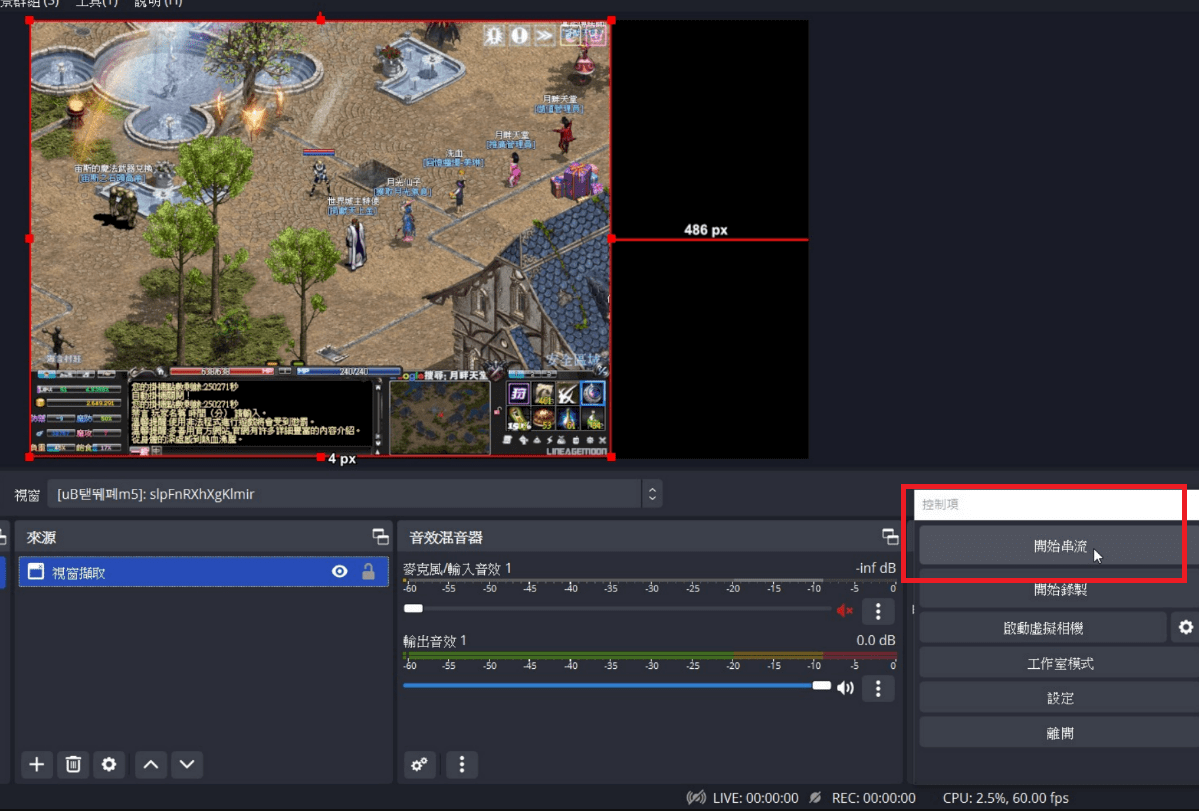The height and width of the screenshot is (811, 1199).
Task: Move the source down with the down arrow
Action: tap(187, 765)
